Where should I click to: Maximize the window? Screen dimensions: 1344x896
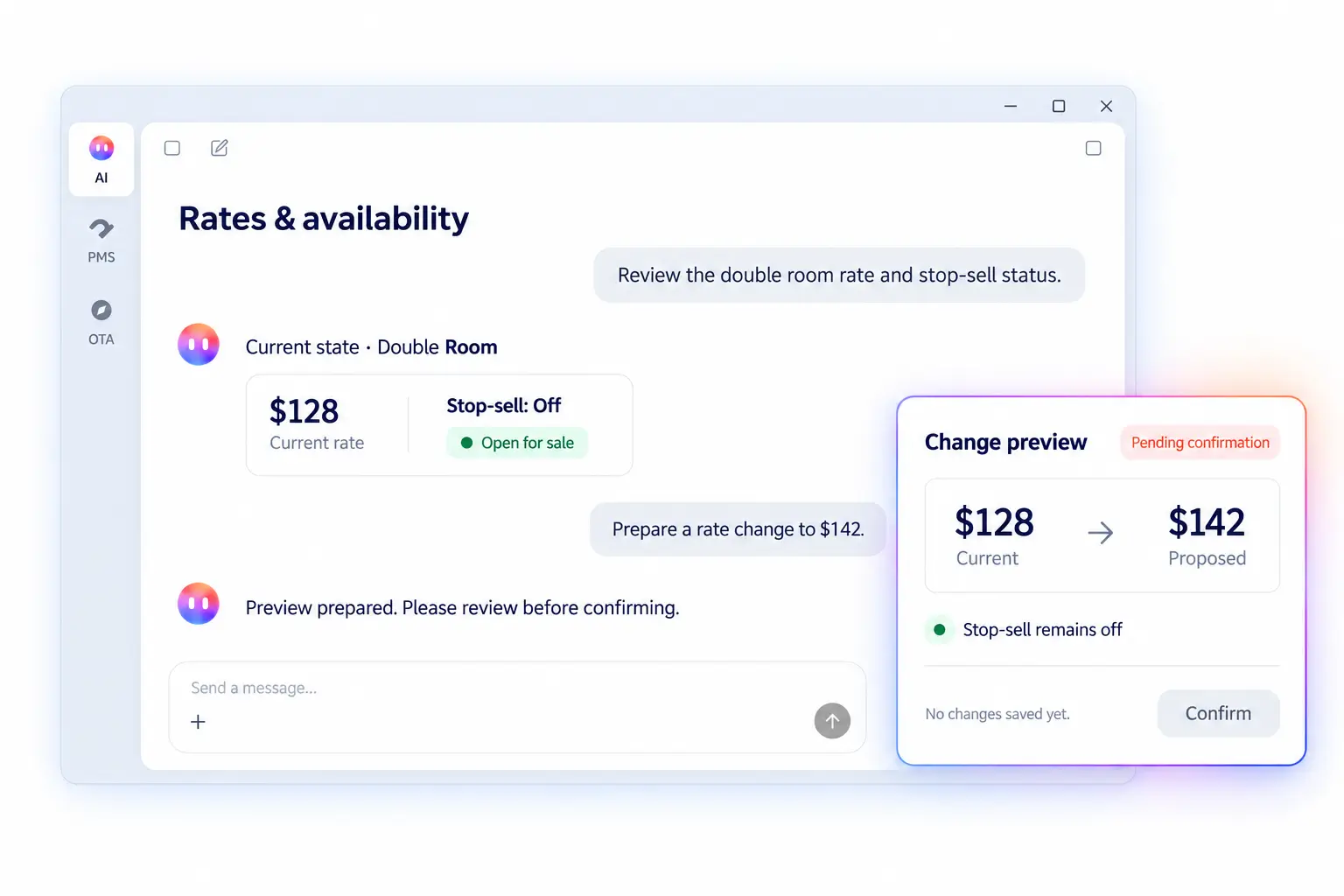point(1059,106)
